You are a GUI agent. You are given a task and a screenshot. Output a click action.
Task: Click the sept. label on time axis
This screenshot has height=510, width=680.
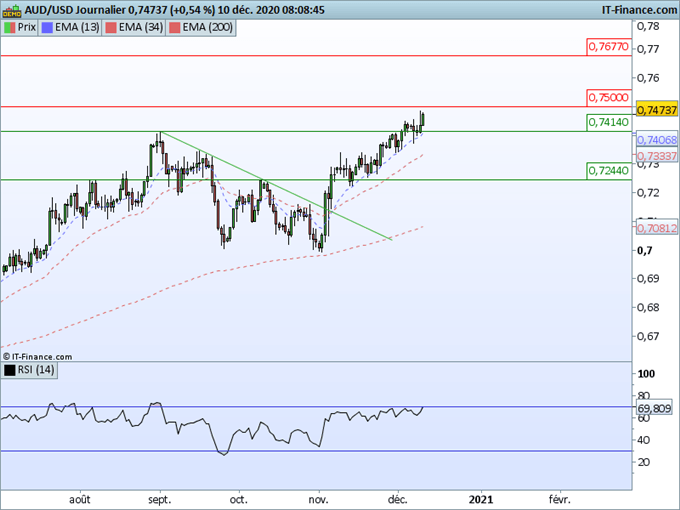[160, 500]
